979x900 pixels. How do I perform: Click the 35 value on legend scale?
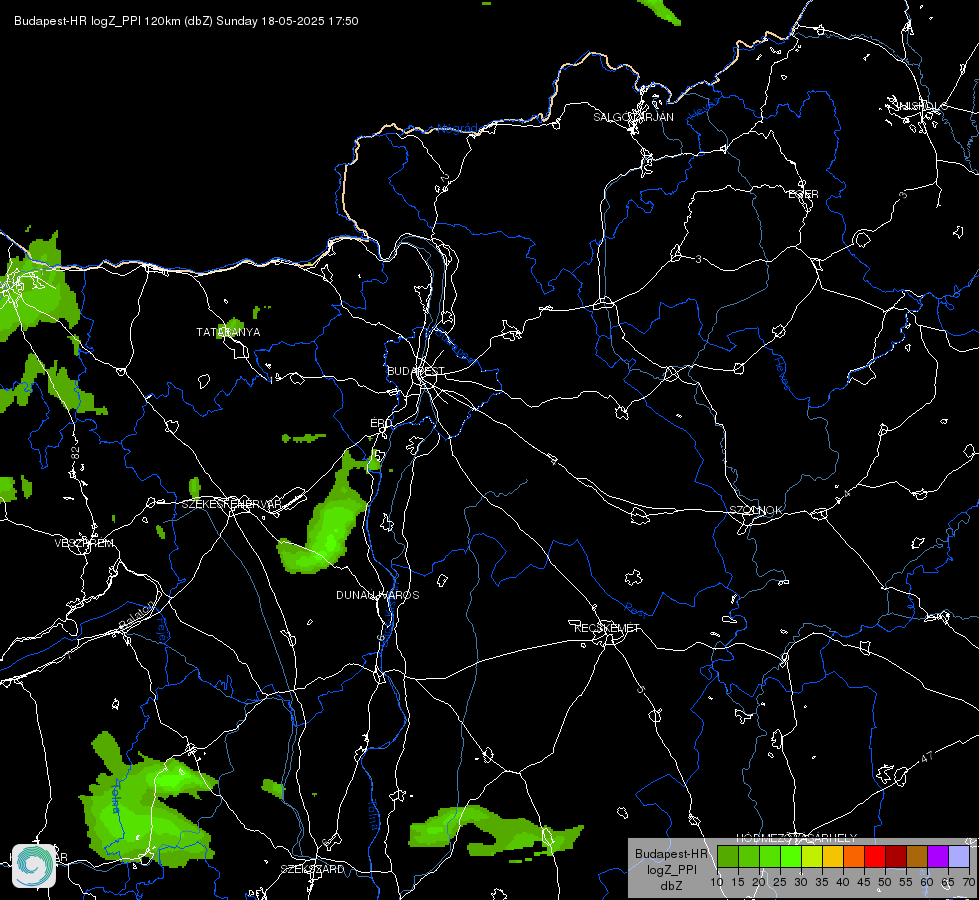822,883
